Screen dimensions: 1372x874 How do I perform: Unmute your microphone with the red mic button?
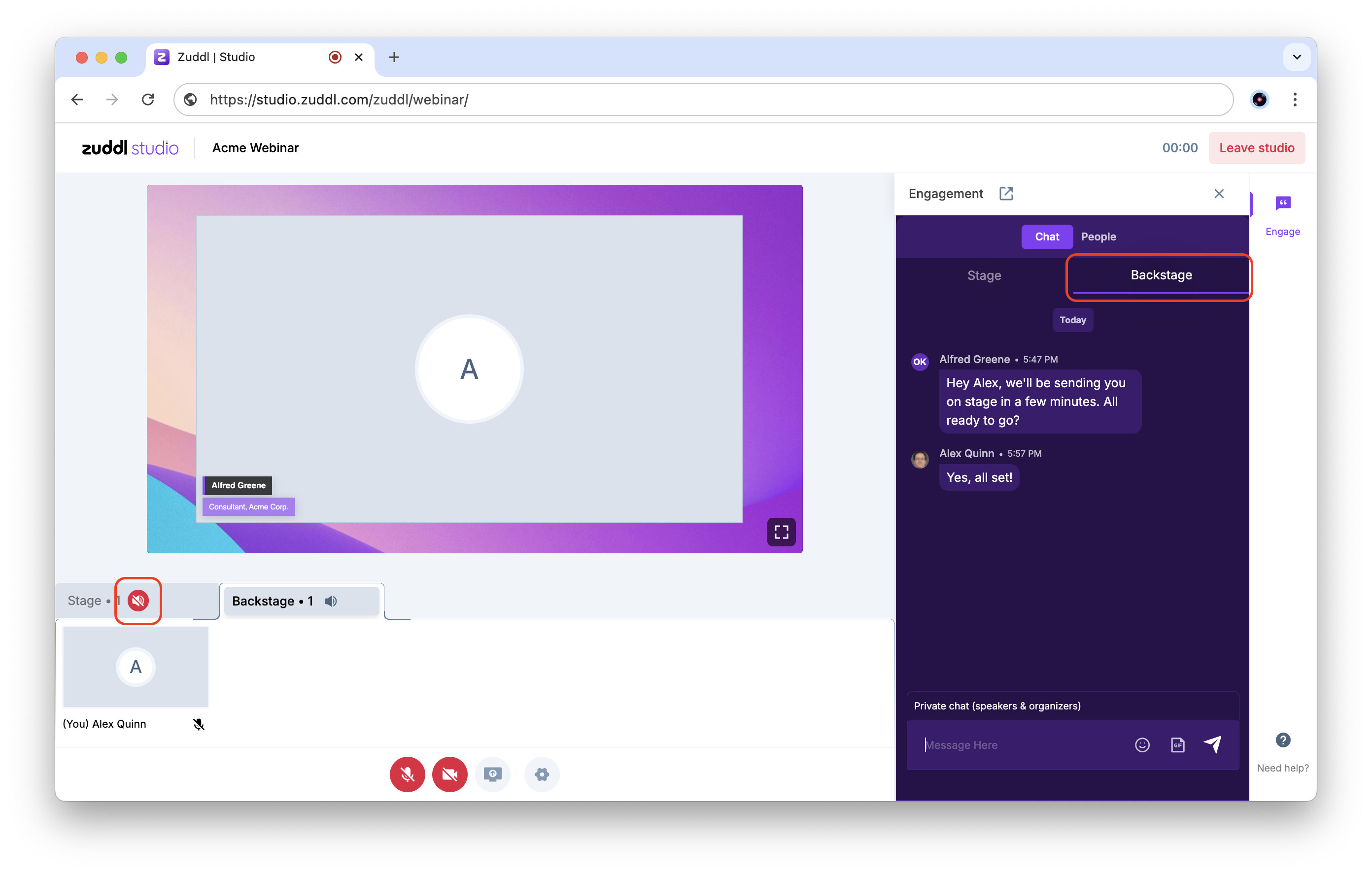[x=407, y=774]
